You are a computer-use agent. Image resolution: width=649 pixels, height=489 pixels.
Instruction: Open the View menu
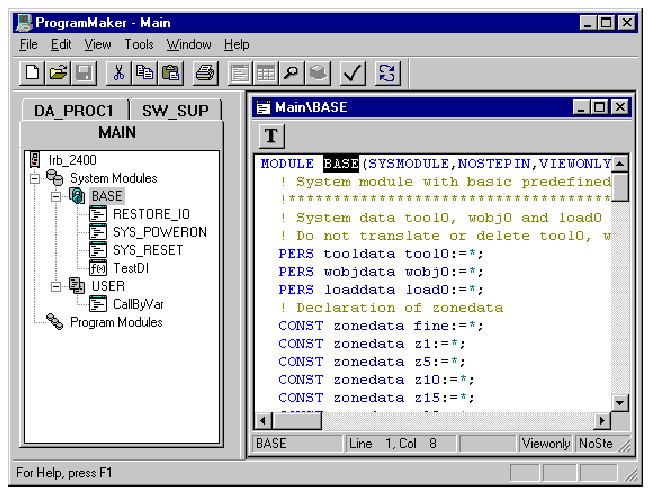point(98,44)
